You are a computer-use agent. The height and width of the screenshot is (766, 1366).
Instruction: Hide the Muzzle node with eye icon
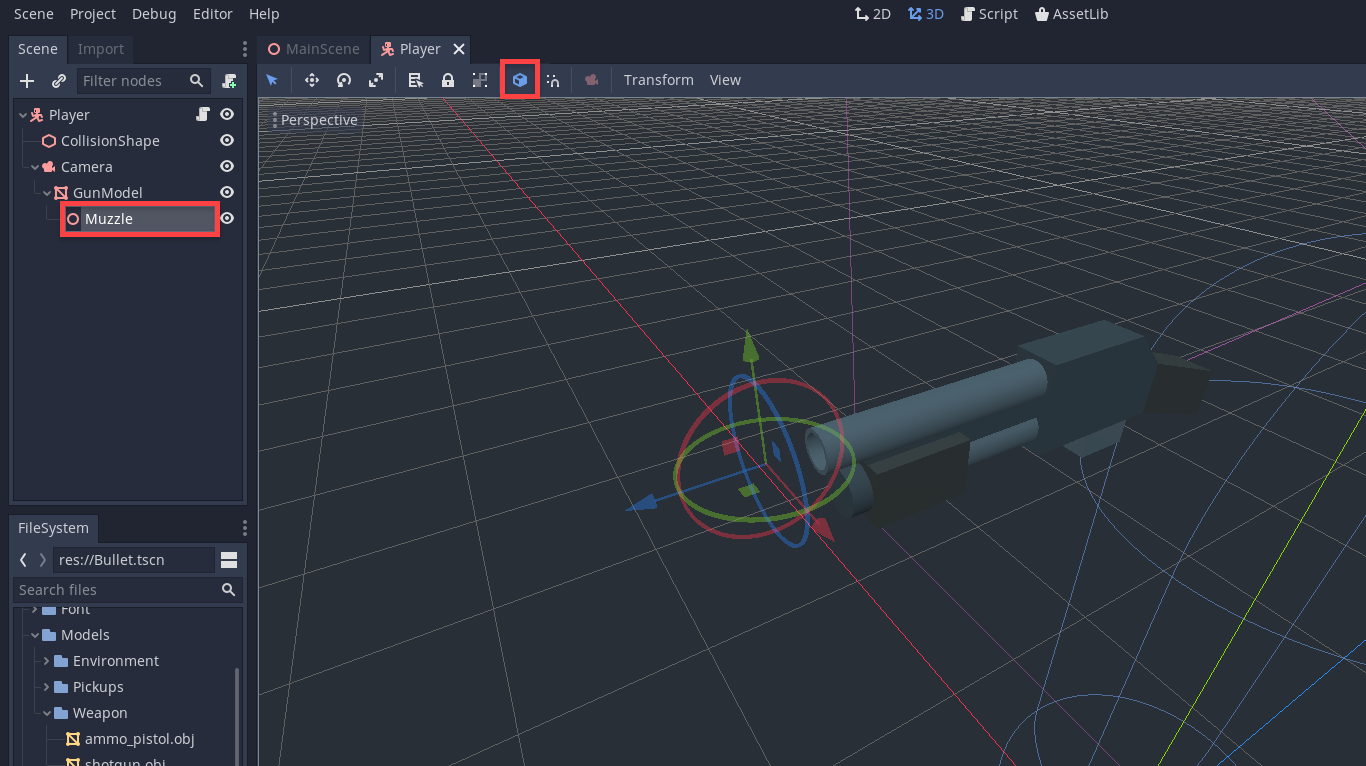(227, 219)
